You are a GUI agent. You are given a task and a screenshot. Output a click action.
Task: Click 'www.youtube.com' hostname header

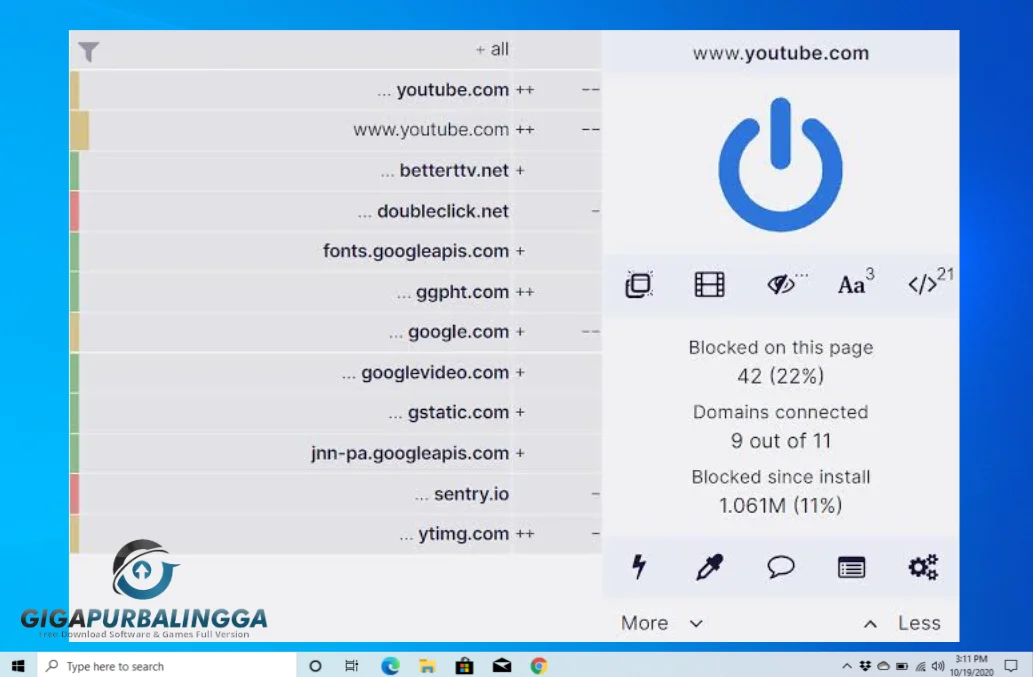(x=781, y=53)
